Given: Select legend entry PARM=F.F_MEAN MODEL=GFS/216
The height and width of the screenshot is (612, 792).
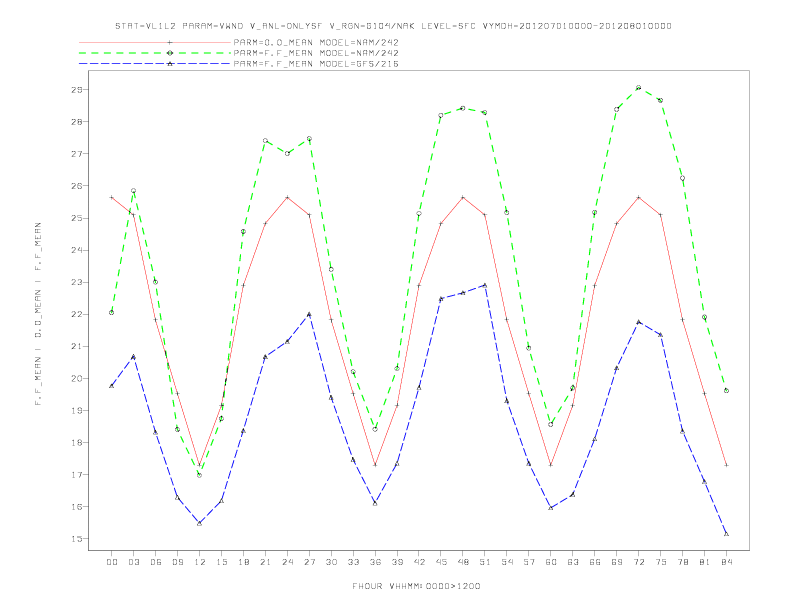Looking at the screenshot, I should click(316, 64).
